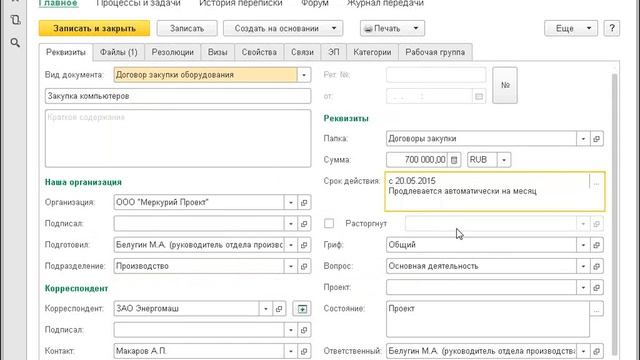Open the Печать menu button
640x360 pixels.
coord(392,29)
